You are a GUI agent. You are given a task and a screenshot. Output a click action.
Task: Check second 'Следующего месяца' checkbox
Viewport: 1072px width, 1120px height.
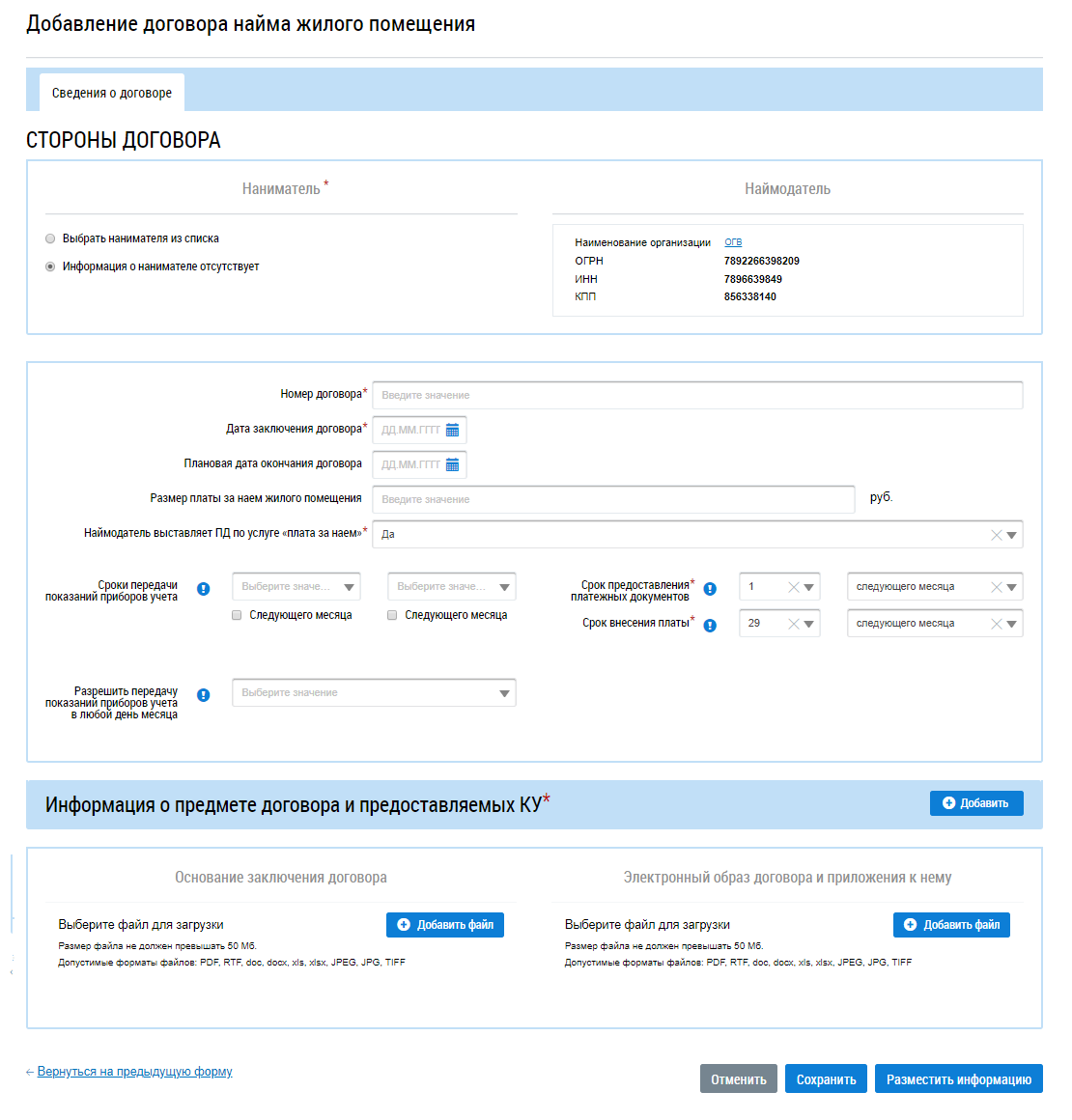pos(392,615)
